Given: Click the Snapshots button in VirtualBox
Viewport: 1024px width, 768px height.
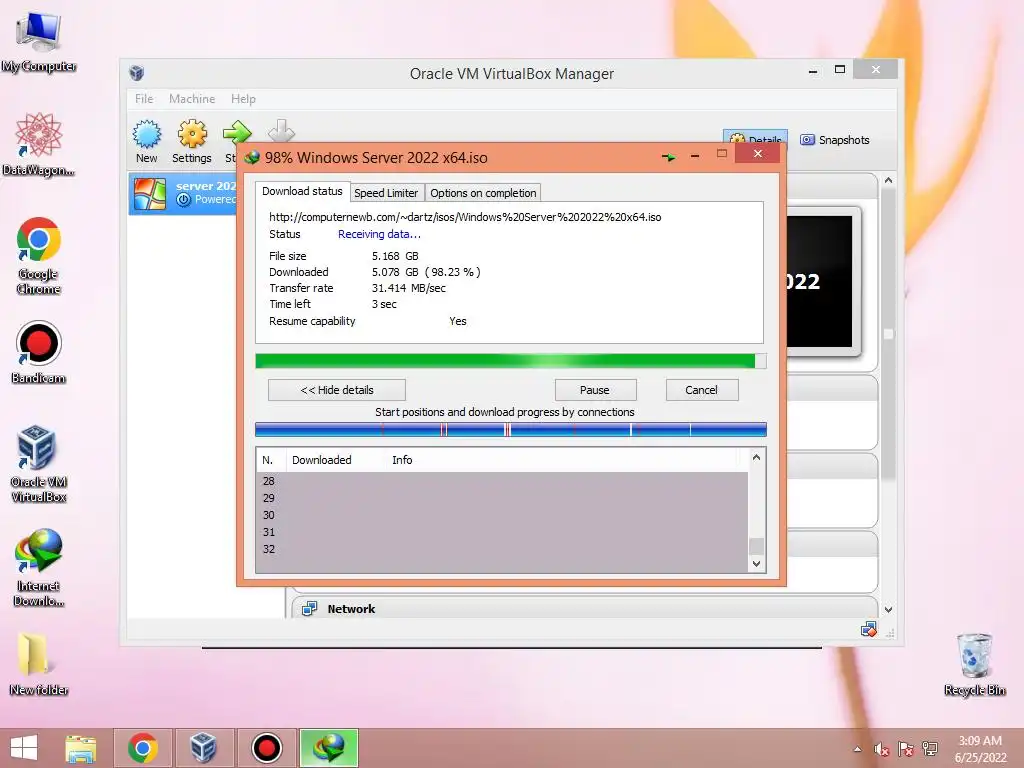Looking at the screenshot, I should click(835, 140).
